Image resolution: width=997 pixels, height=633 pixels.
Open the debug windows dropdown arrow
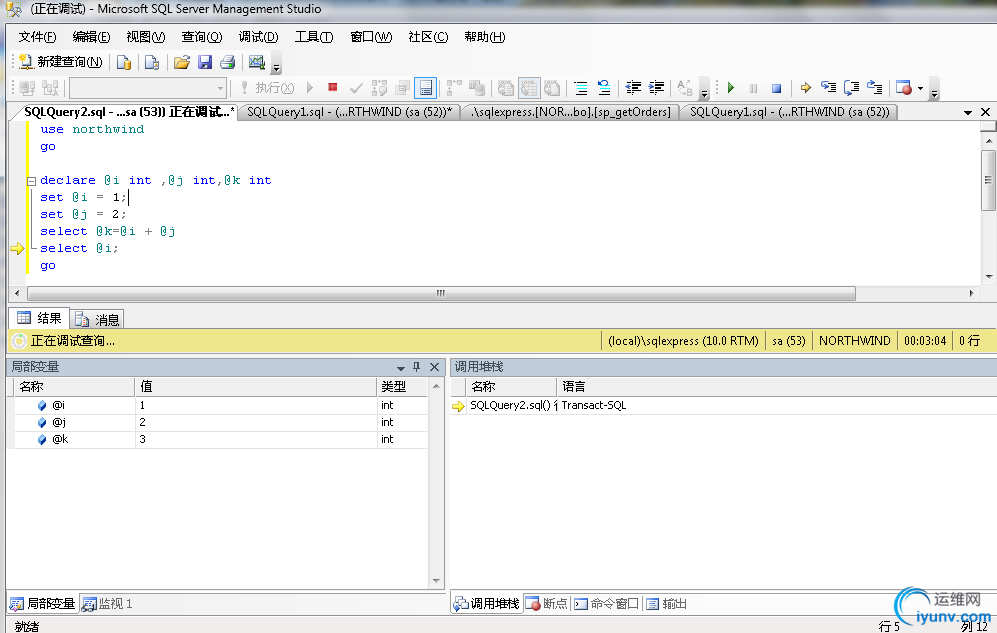tap(920, 88)
